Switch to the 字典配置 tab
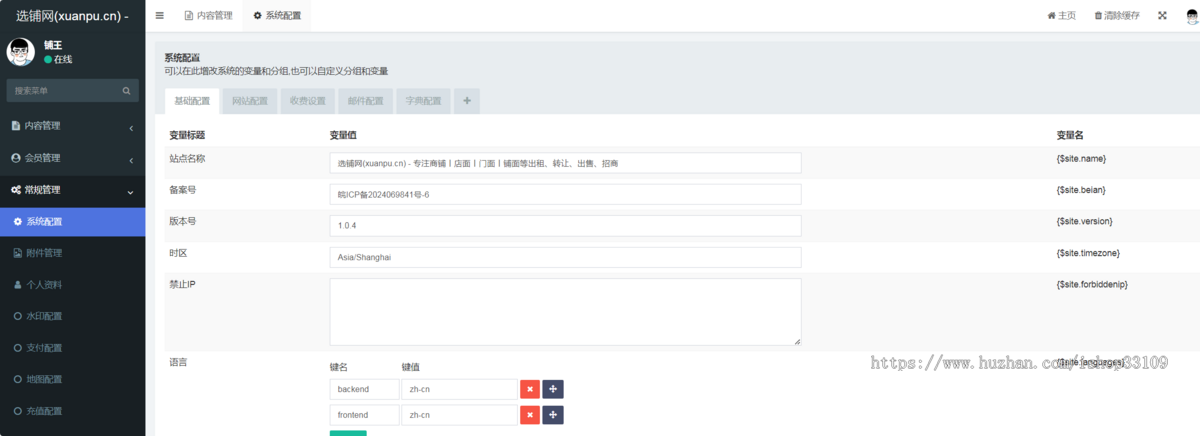Screen dimensions: 1200x436 click(424, 101)
